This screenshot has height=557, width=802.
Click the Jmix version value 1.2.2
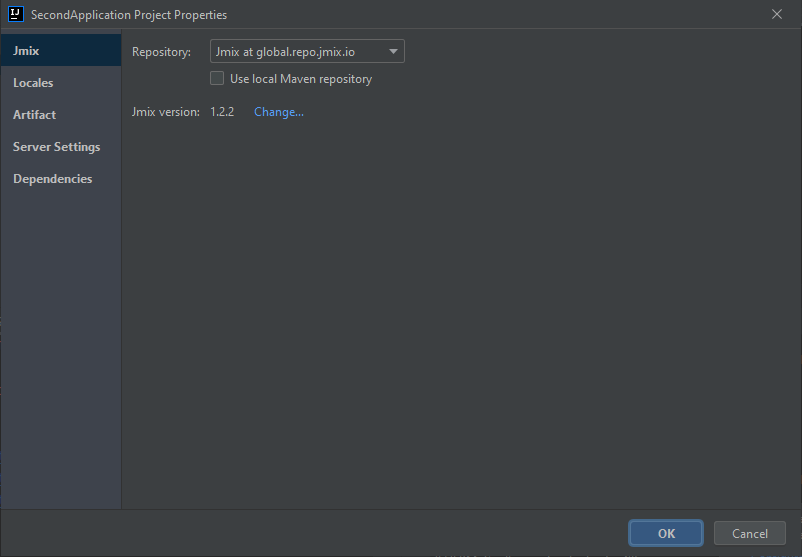[222, 112]
